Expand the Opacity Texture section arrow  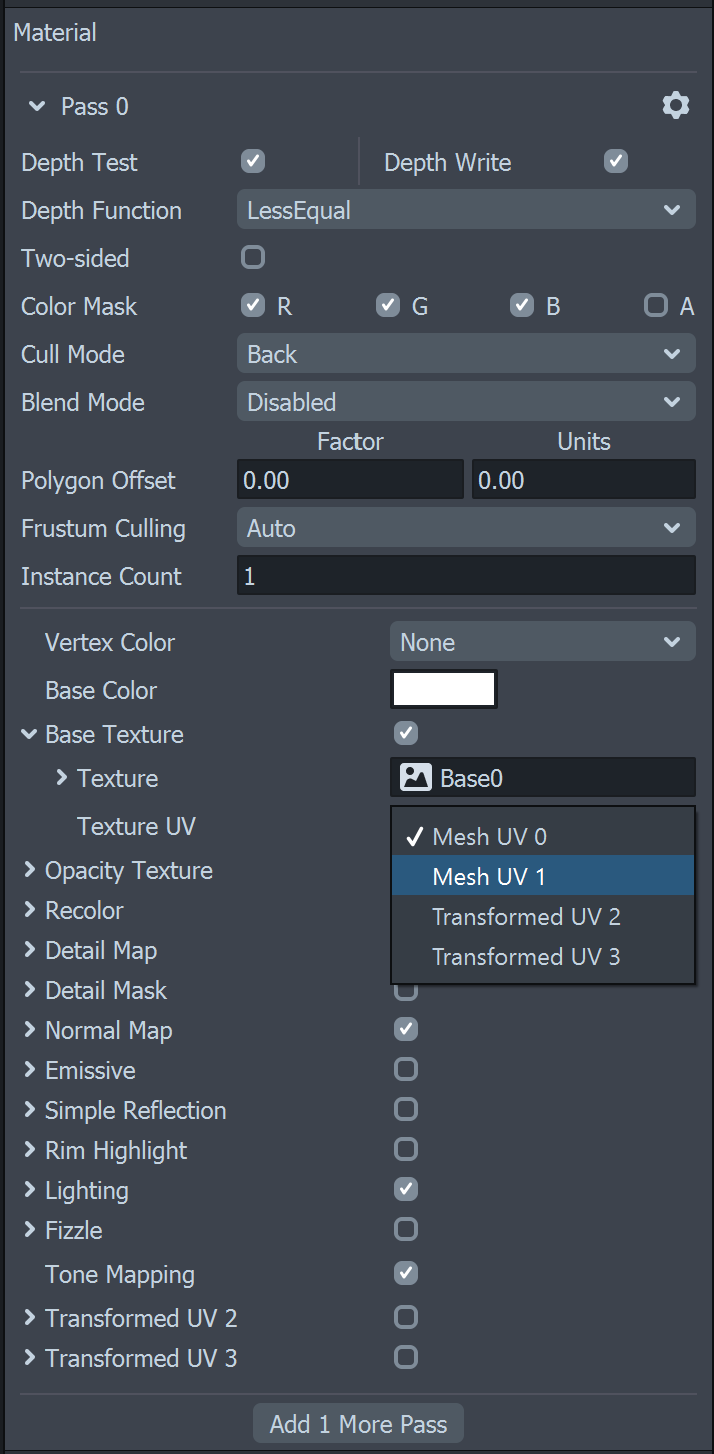[x=30, y=870]
